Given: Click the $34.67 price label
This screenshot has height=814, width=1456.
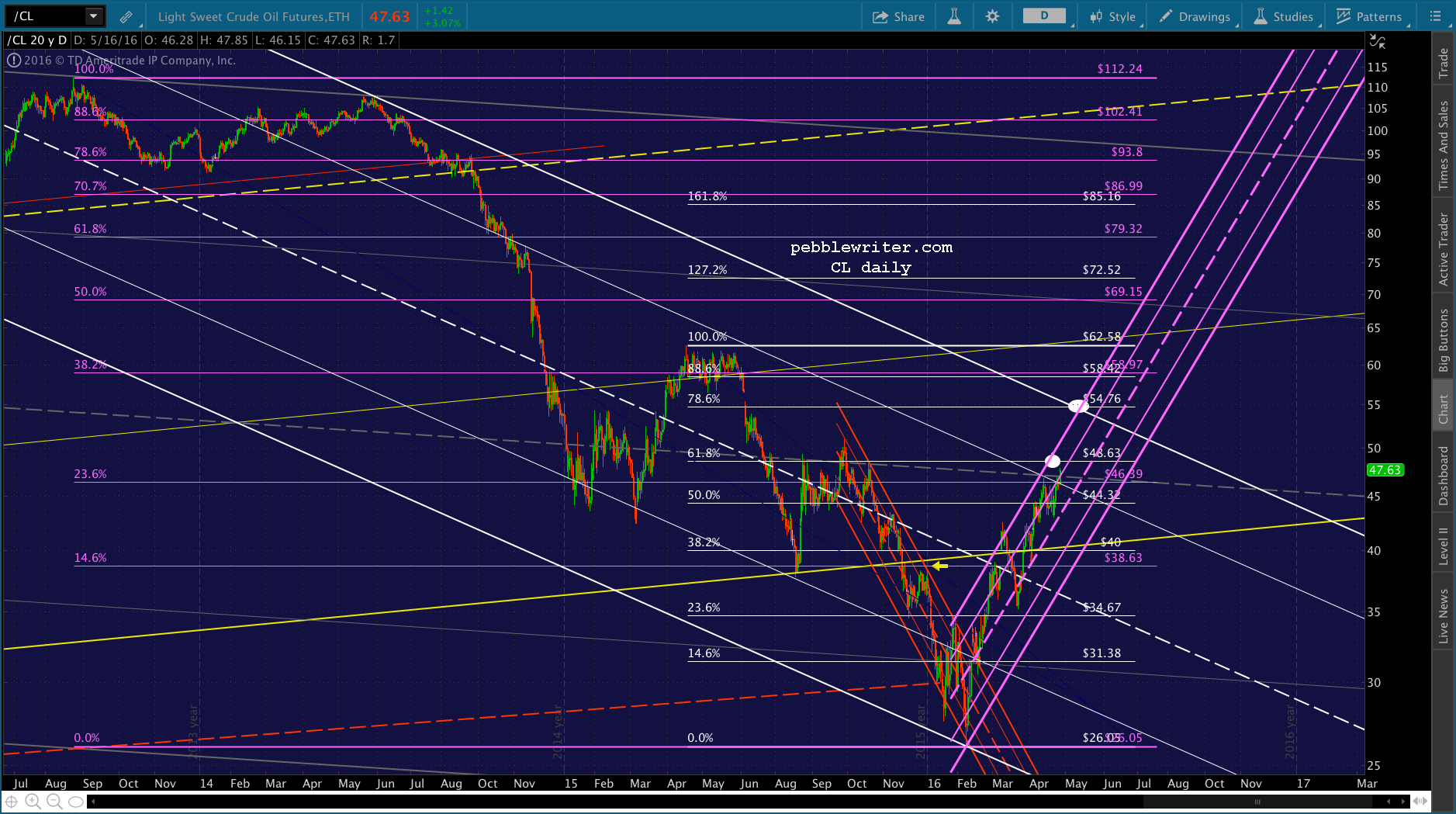Looking at the screenshot, I should (1102, 608).
